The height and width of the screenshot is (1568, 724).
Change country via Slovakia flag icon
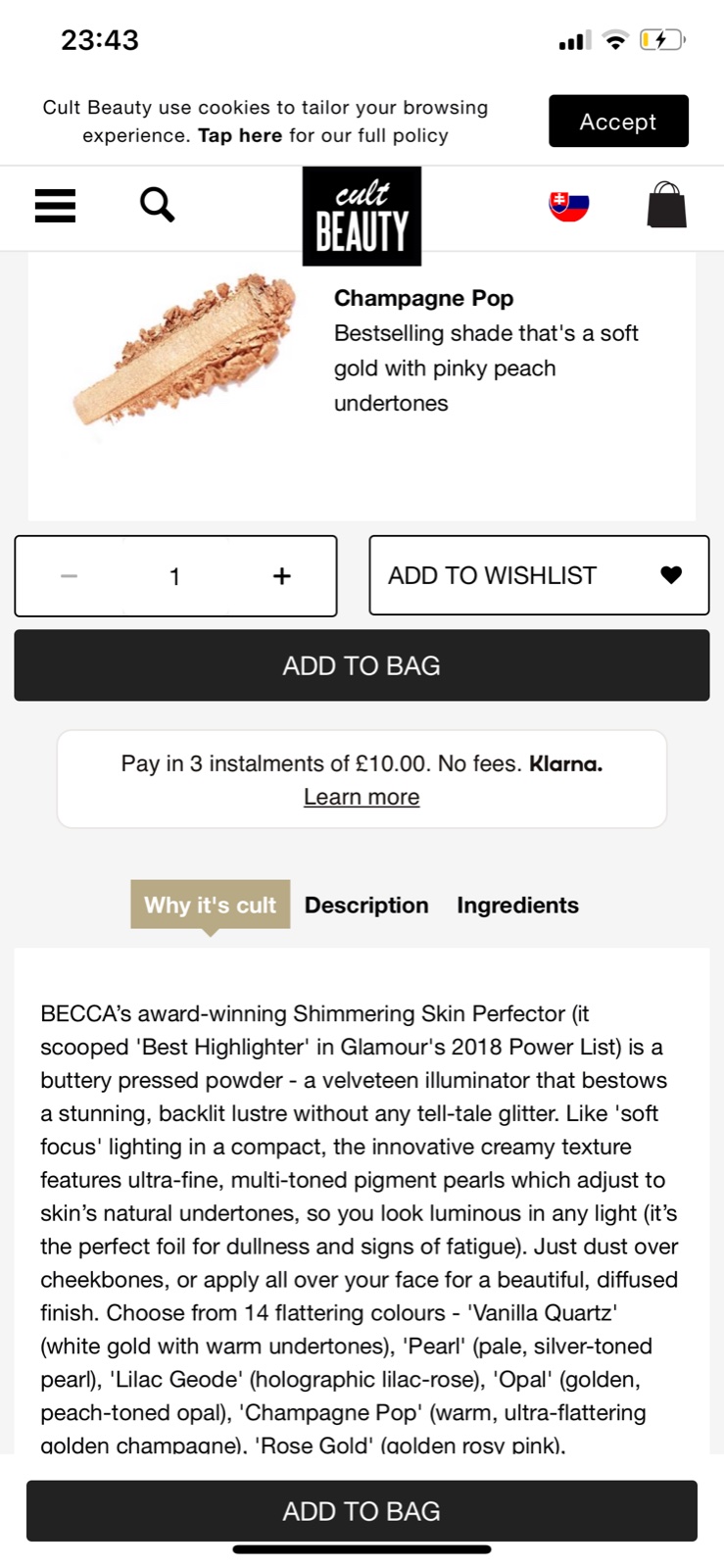(x=568, y=206)
